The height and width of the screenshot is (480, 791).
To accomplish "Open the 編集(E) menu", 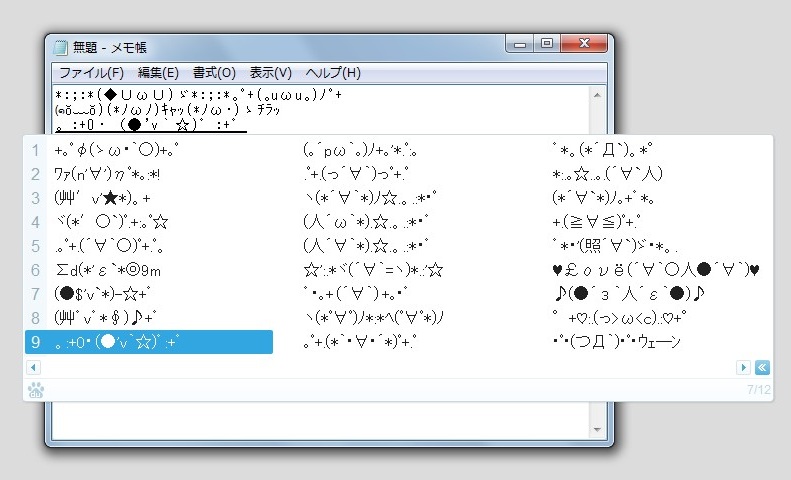I will (158, 73).
